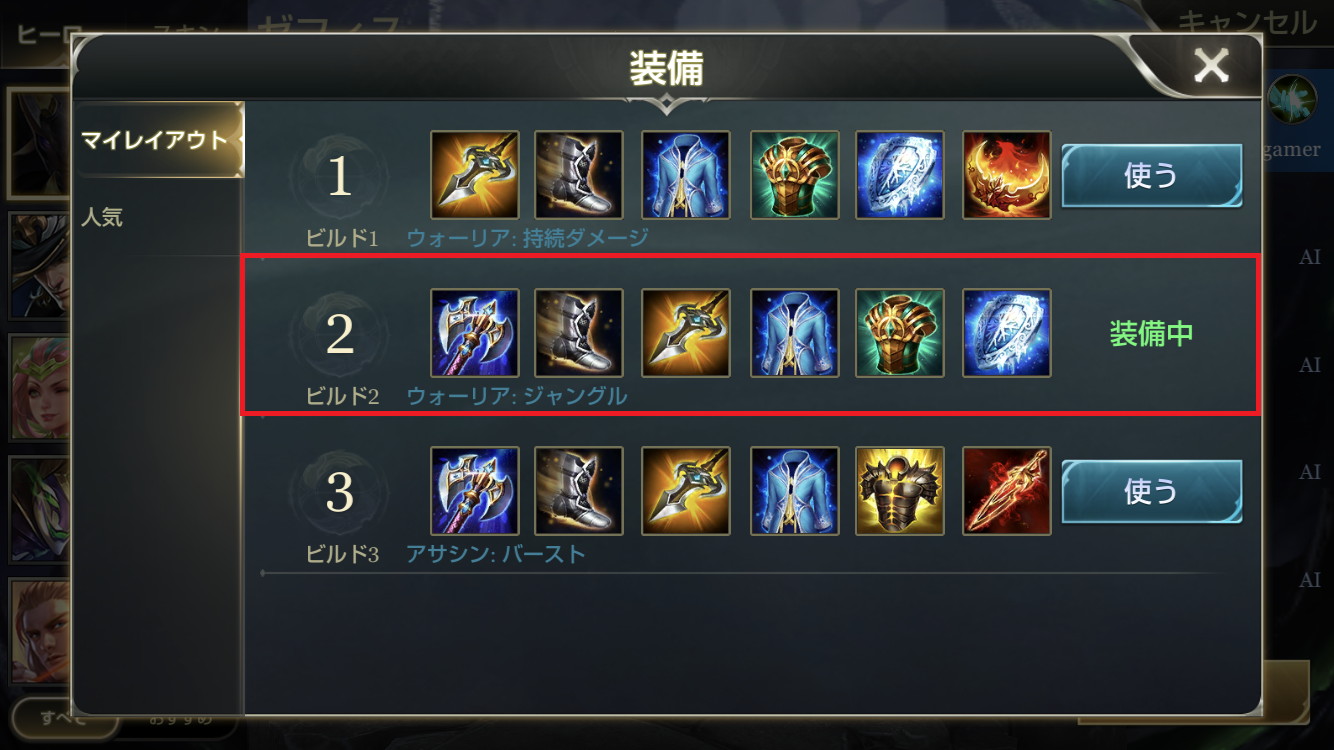Choose the frost shield item in Build 2
Image resolution: width=1334 pixels, height=750 pixels.
click(1007, 333)
